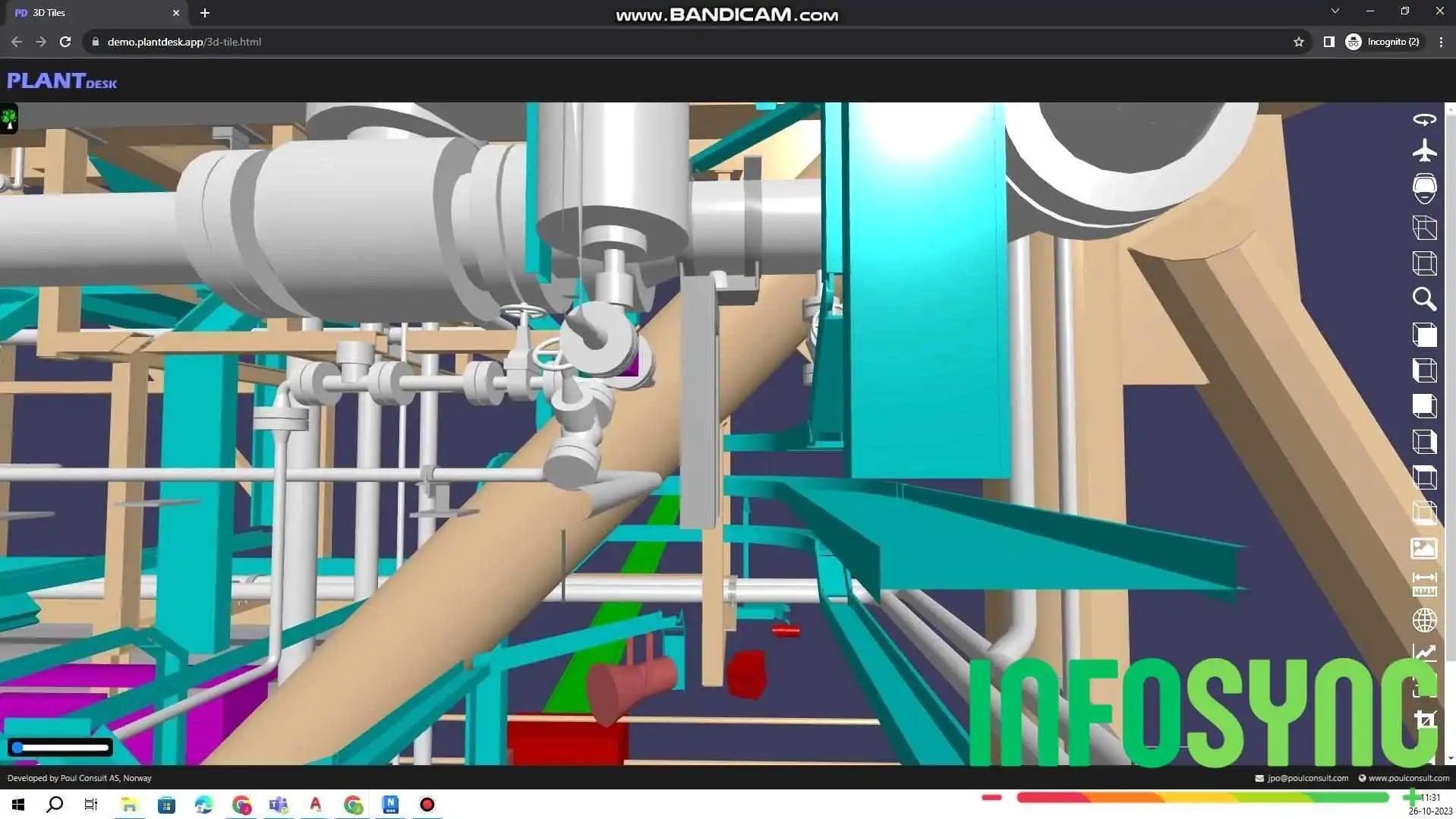Choose the front face cube view

point(1424,335)
